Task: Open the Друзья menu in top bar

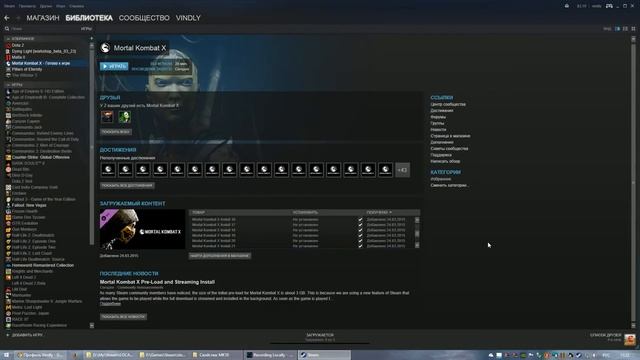Action: (46, 6)
